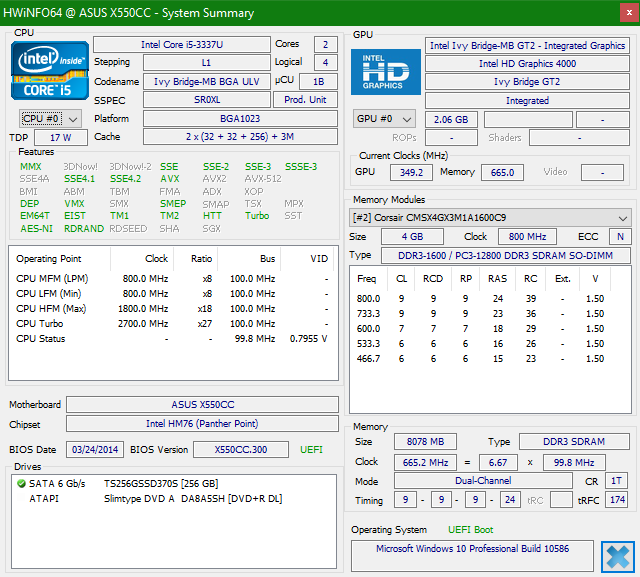
Task: Click the module clock 800 MHz field
Action: [527, 237]
